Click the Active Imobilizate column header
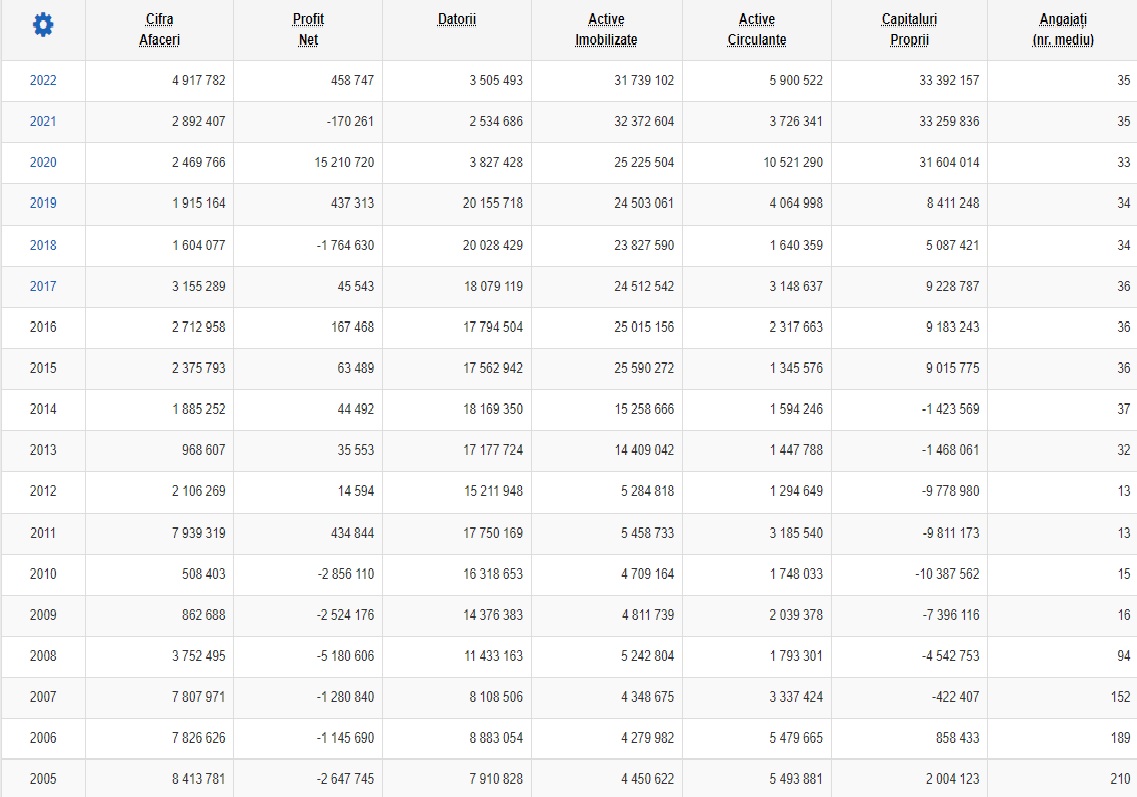 606,30
